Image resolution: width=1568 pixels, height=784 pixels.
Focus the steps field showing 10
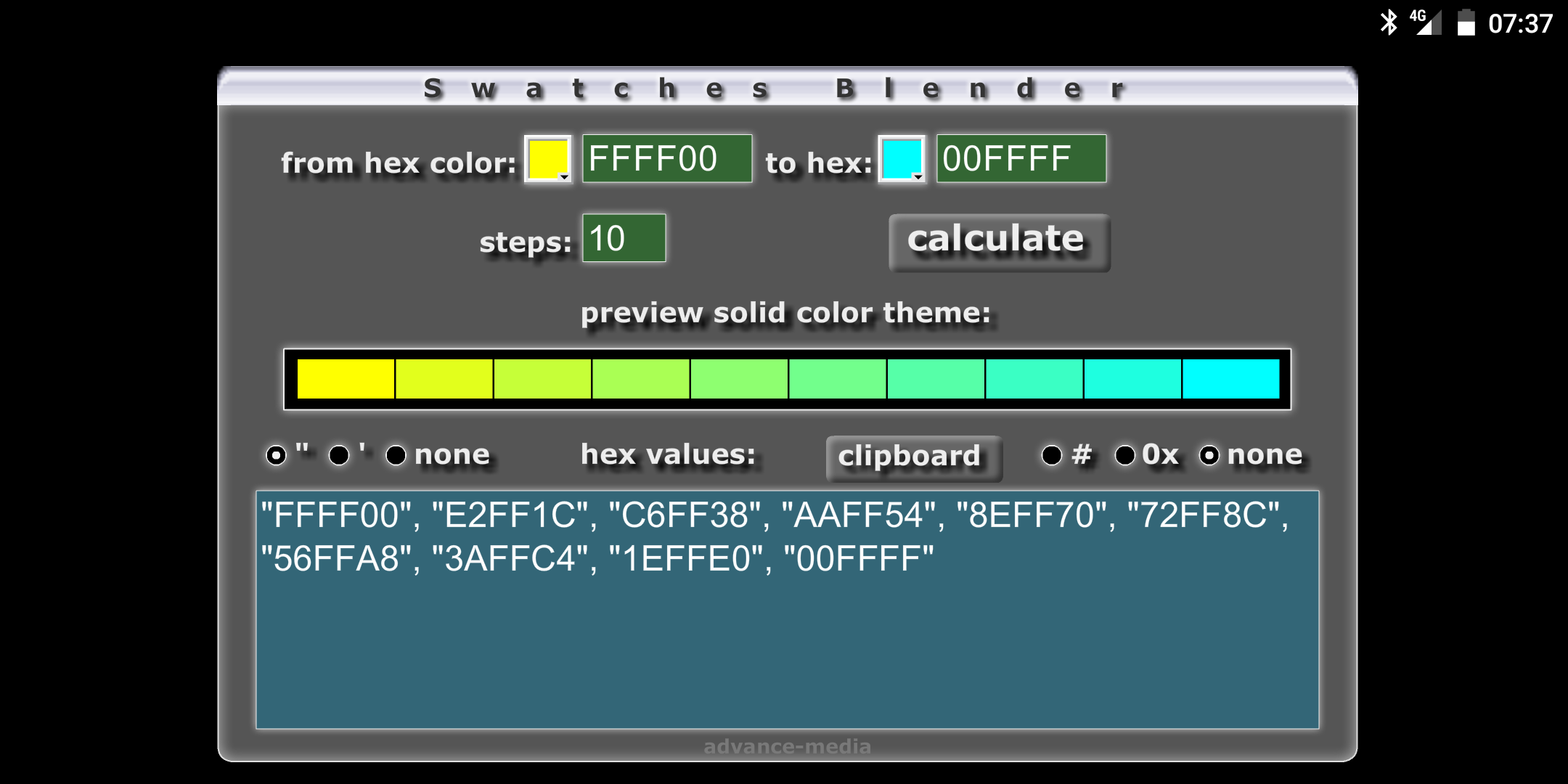624,238
